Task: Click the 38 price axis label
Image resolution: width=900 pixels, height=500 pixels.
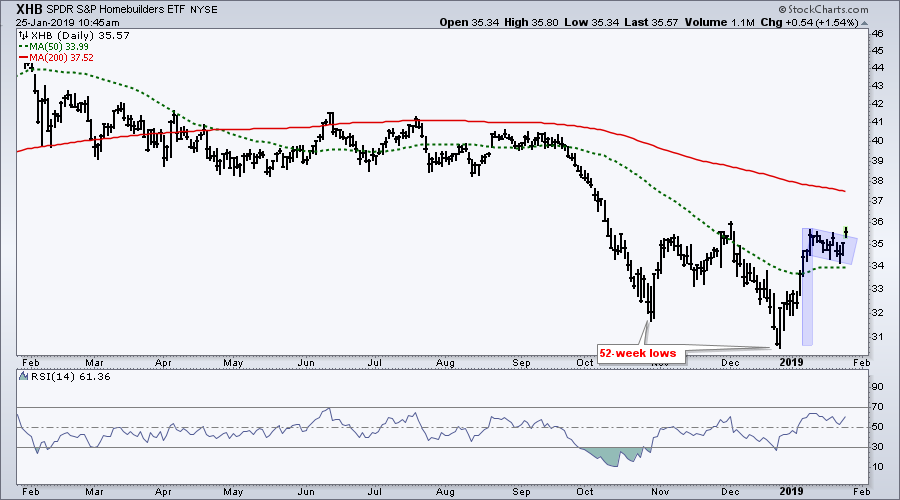Action: [x=878, y=180]
